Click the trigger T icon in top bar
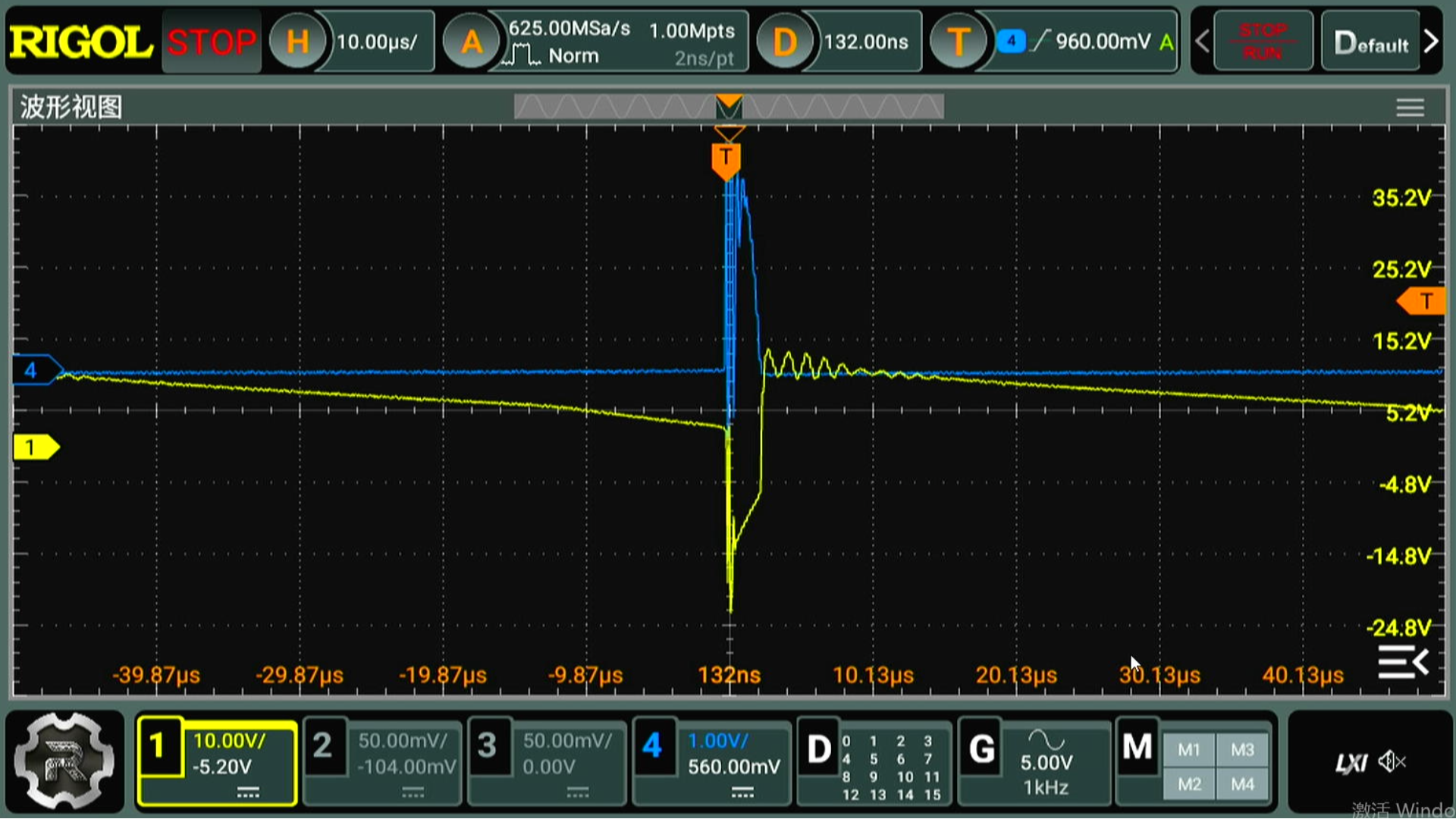Viewport: 1456px width, 819px height. point(959,42)
